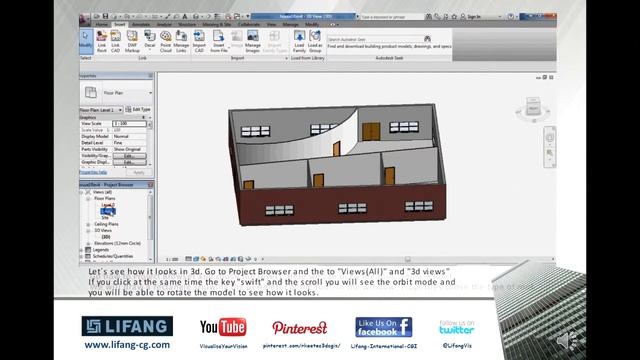Open the Quick Access Toolbar customize dropdown

coord(248,16)
